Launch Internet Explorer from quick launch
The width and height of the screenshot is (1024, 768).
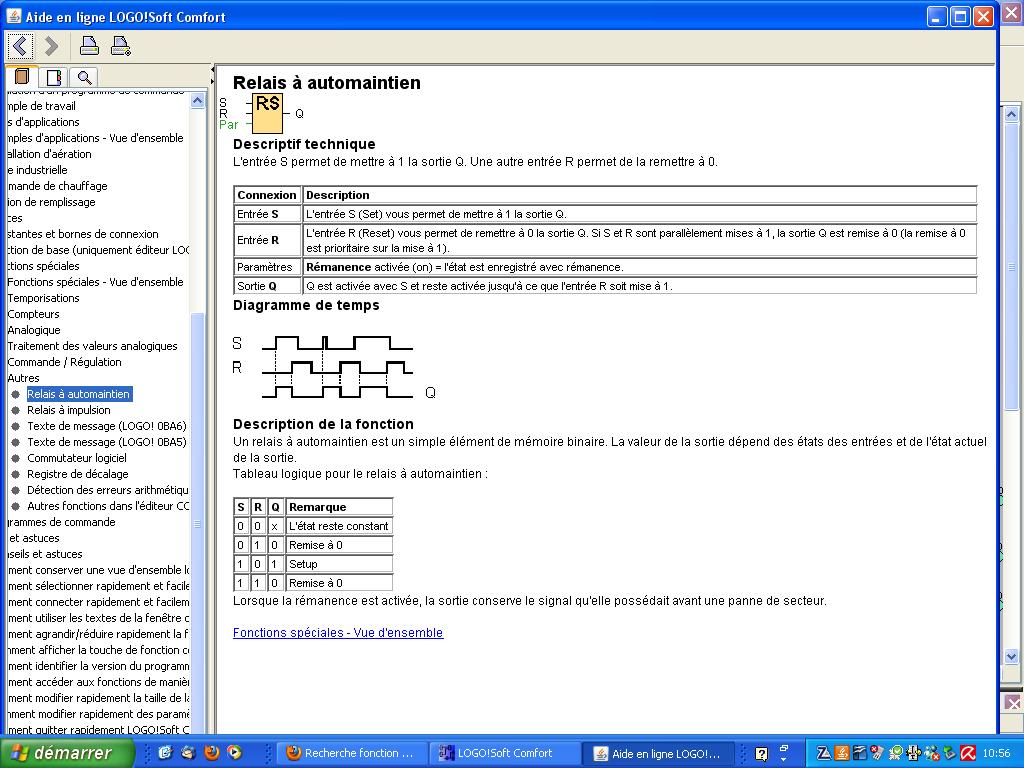165,753
